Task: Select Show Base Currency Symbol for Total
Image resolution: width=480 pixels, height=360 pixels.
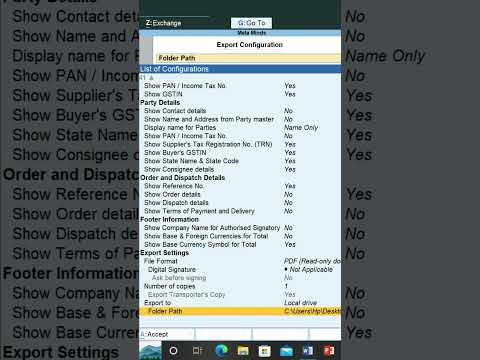Action: (x=200, y=244)
